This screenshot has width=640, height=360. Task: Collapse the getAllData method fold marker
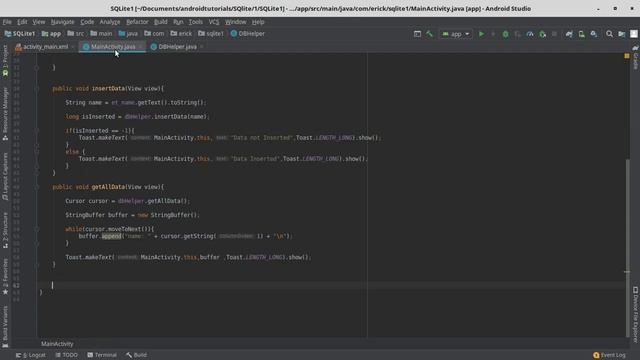click(36, 187)
